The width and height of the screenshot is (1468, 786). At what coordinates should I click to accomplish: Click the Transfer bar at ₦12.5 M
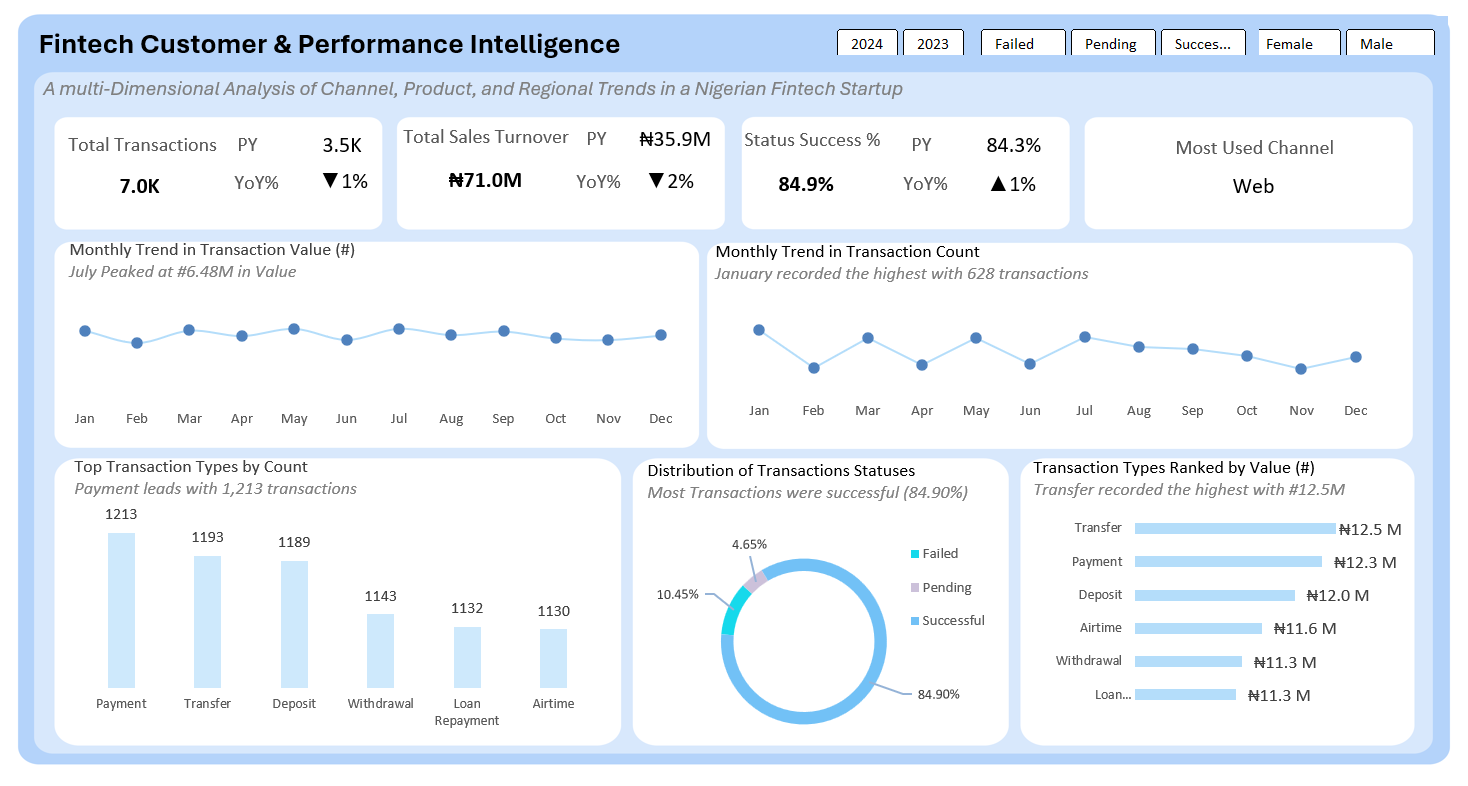tap(1235, 529)
